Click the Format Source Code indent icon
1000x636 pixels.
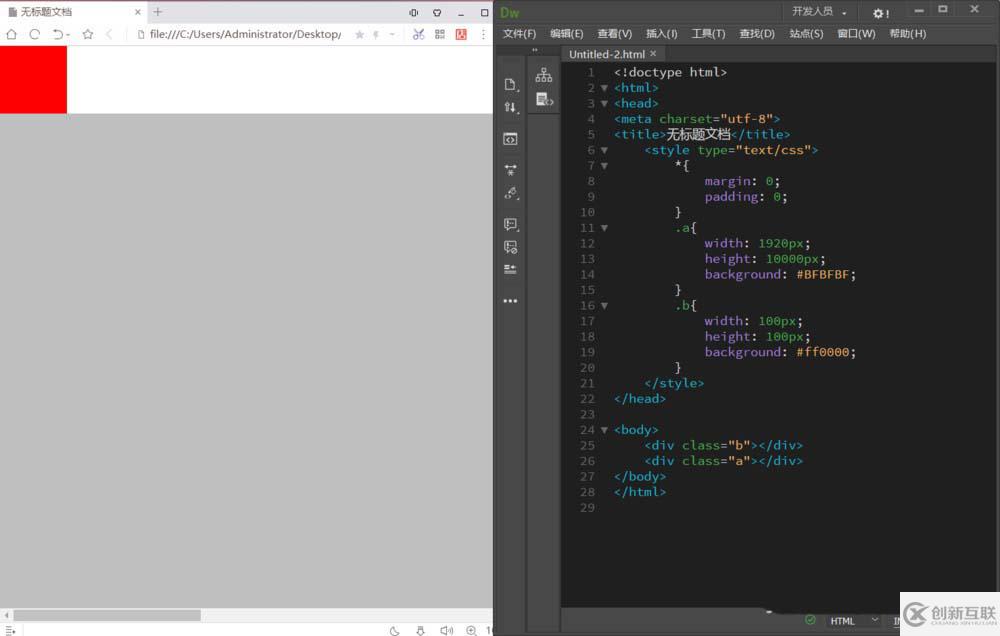[510, 269]
